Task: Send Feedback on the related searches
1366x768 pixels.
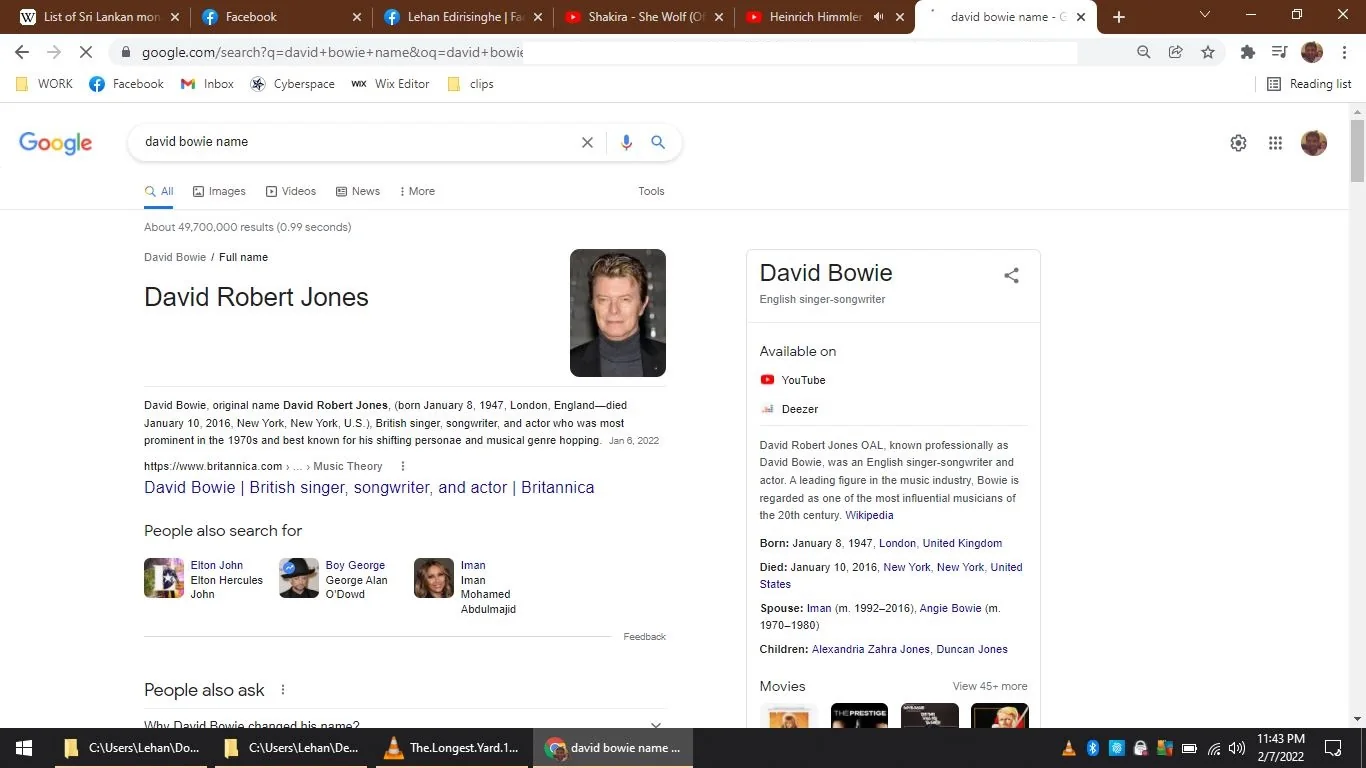Action: pos(644,637)
